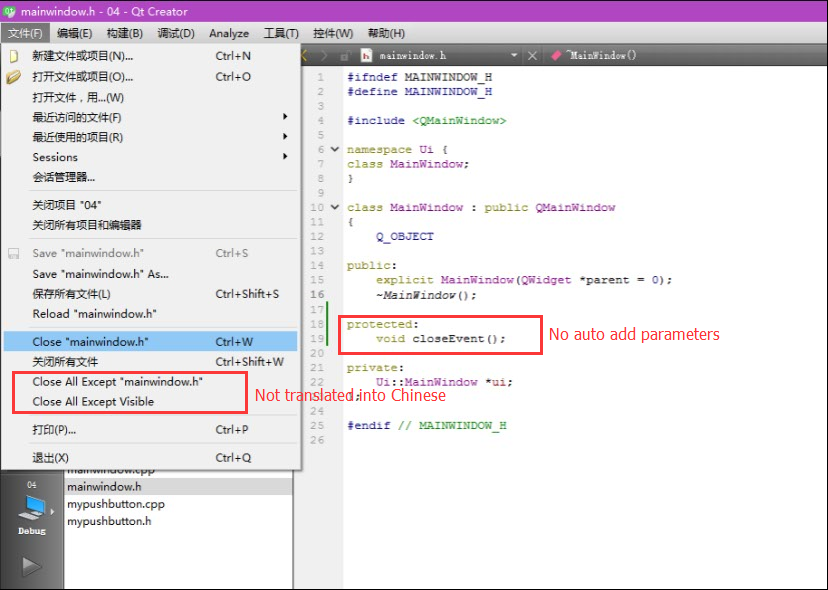Viewport: 828px width, 590px height.
Task: Click the go-forward arrow in editor toolbar
Action: 322,56
